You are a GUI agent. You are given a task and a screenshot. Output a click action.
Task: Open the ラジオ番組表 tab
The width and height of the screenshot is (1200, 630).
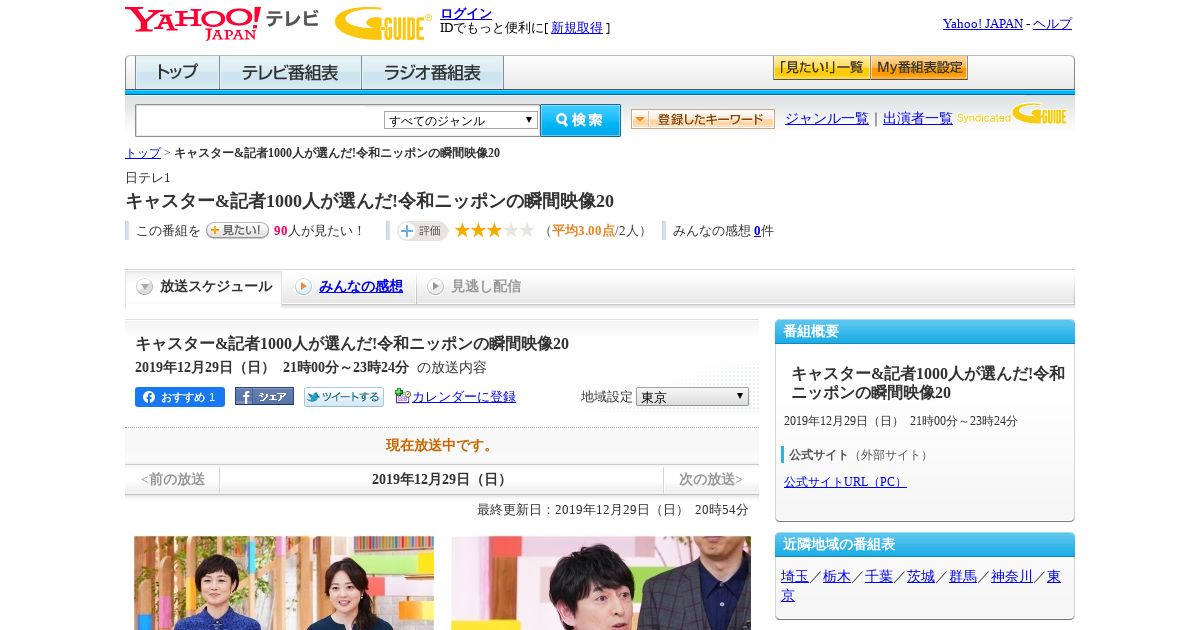tap(432, 73)
